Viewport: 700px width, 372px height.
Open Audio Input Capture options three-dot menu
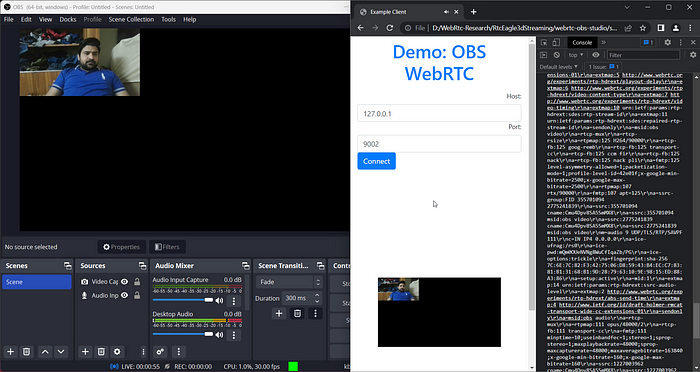point(233,301)
